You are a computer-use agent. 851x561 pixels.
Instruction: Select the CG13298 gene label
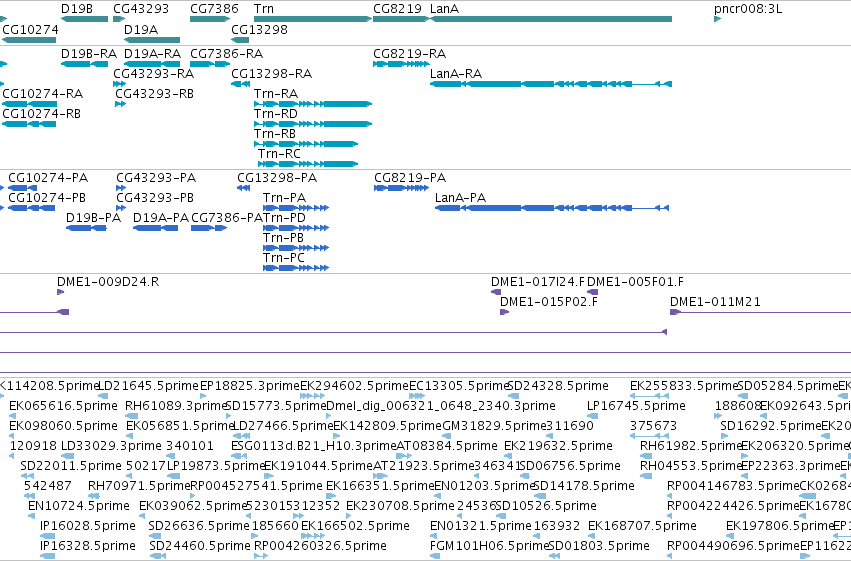click(x=259, y=29)
